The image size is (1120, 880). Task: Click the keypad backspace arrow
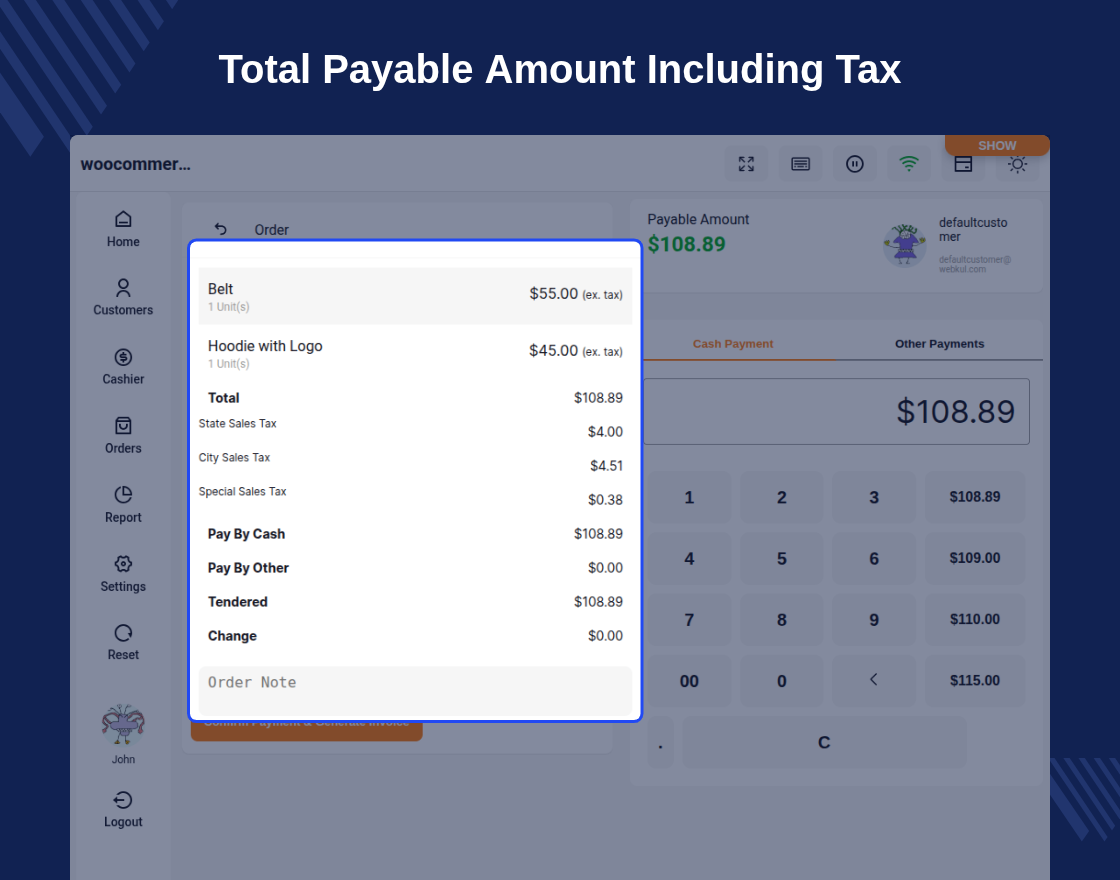874,680
